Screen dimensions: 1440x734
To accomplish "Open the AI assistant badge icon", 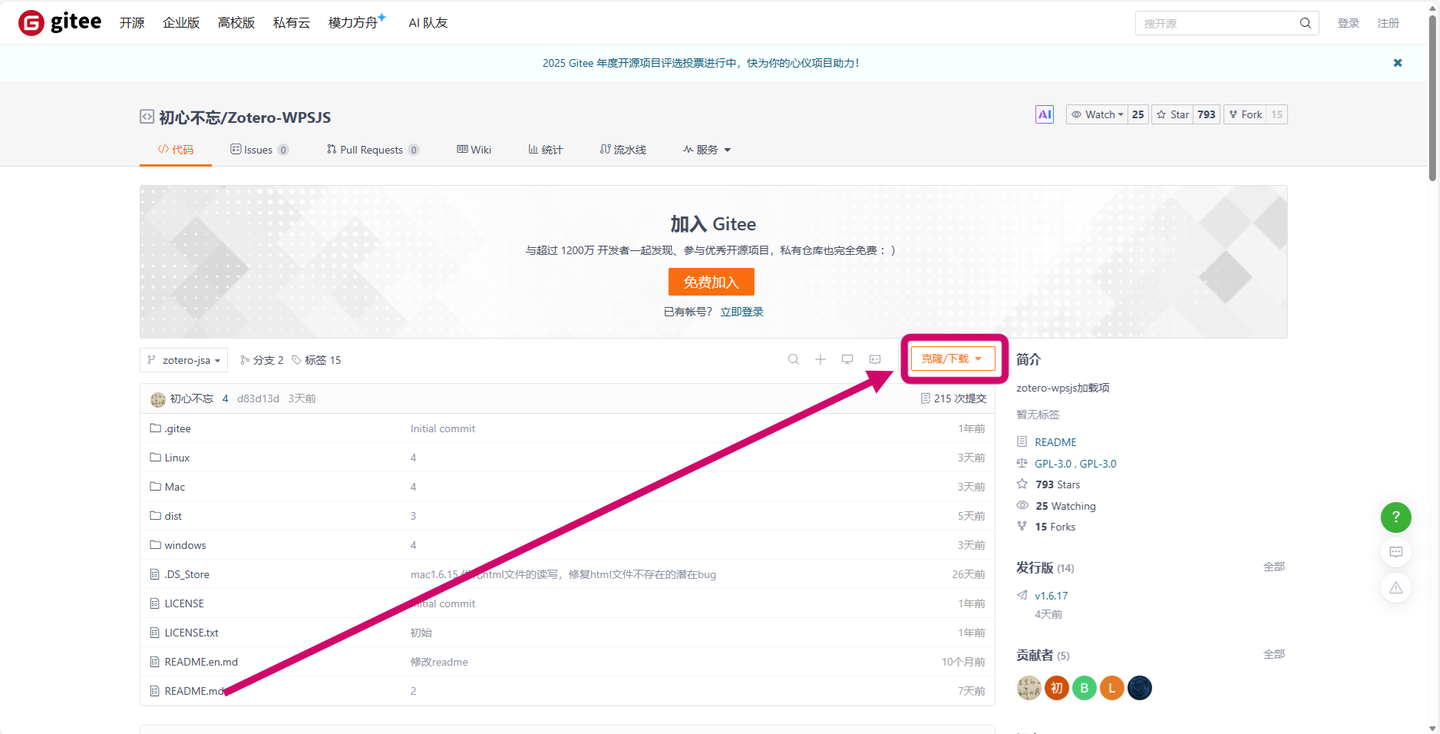I will click(1044, 115).
